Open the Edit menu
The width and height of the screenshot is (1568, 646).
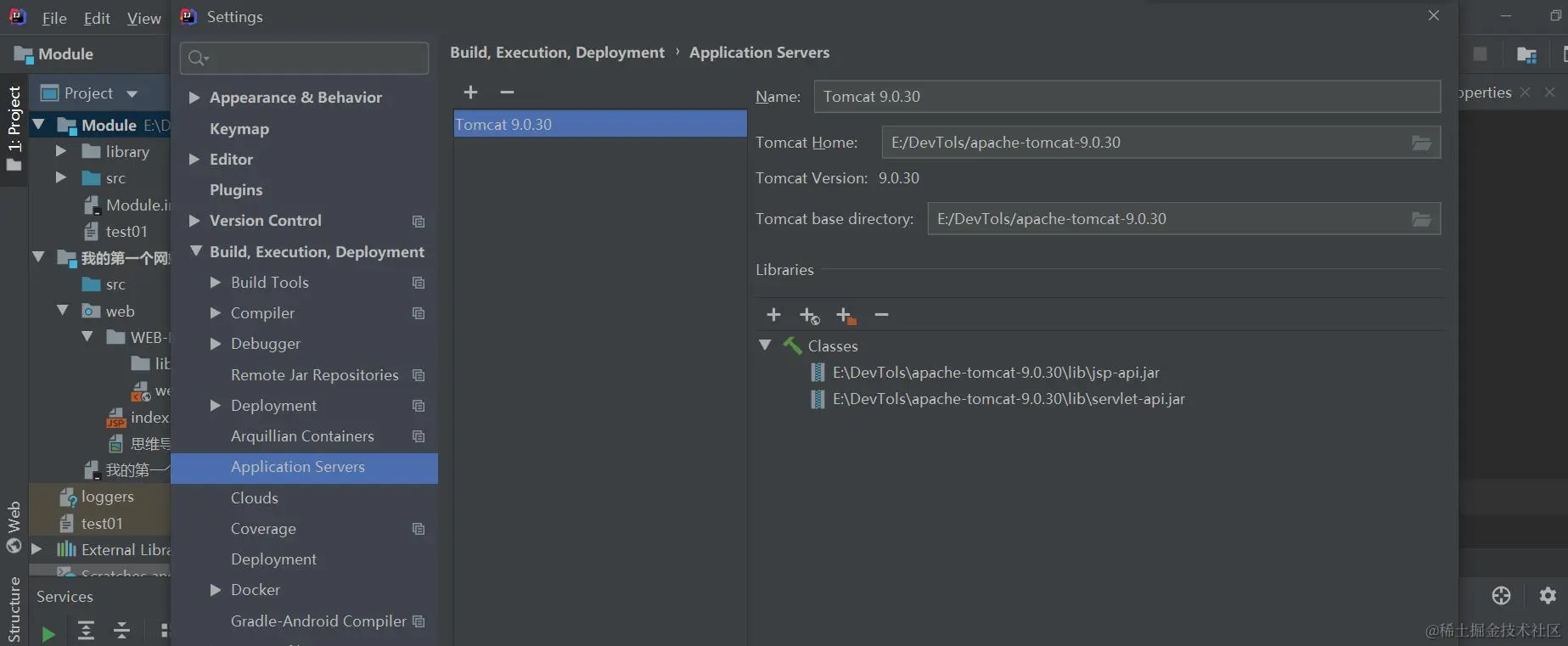[x=97, y=18]
